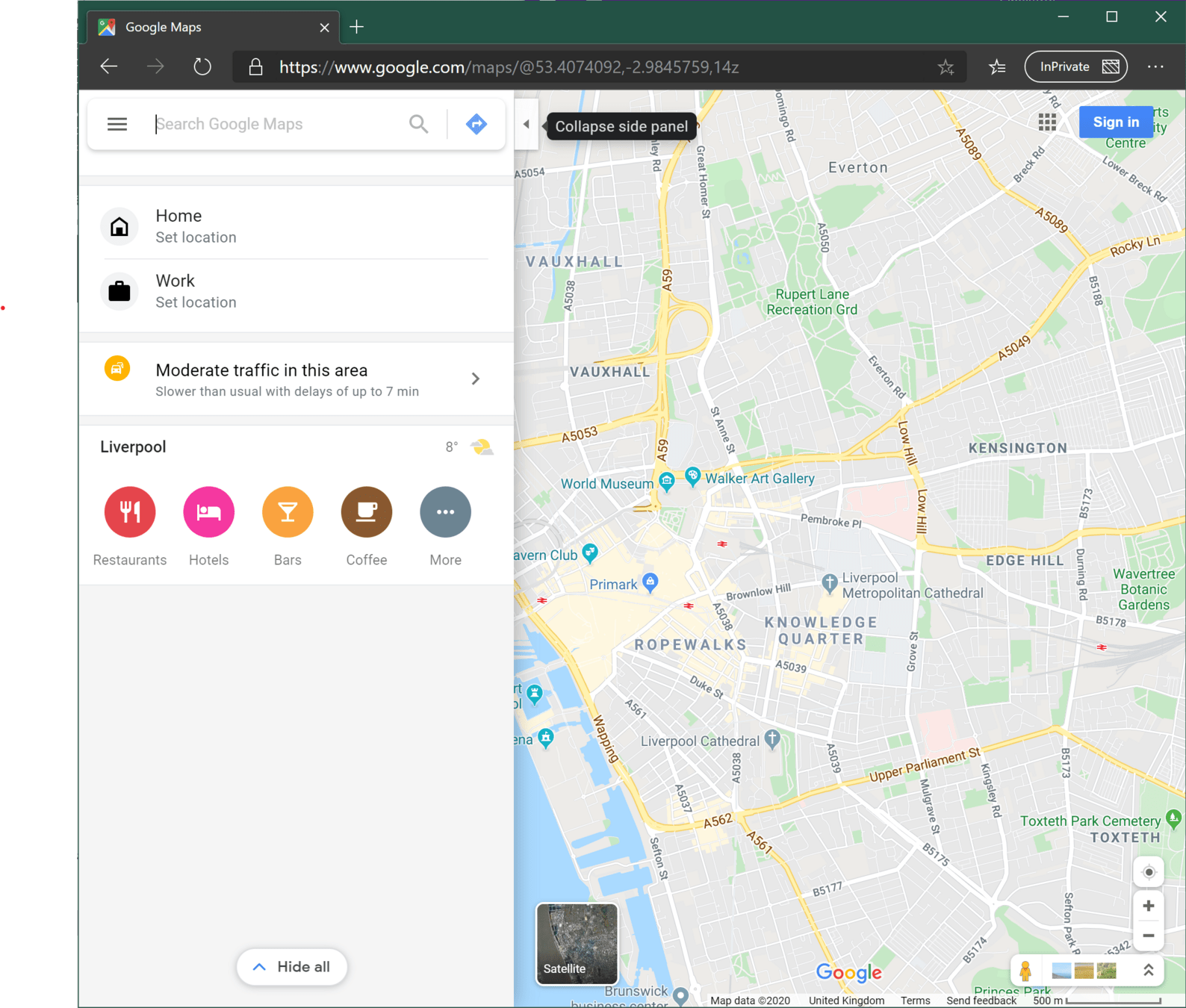This screenshot has height=1008, width=1186.
Task: Click the Work briefcase icon
Action: point(119,291)
